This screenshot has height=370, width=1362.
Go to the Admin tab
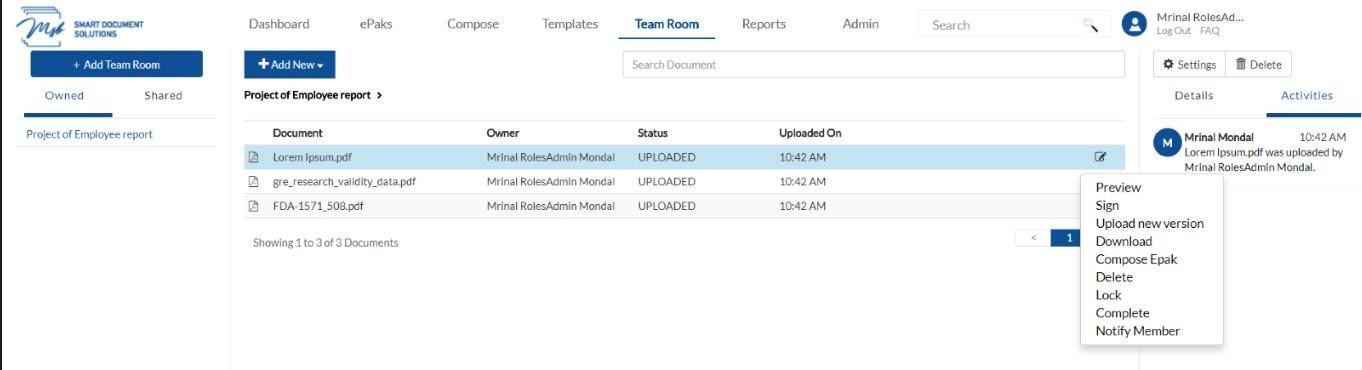pos(861,24)
